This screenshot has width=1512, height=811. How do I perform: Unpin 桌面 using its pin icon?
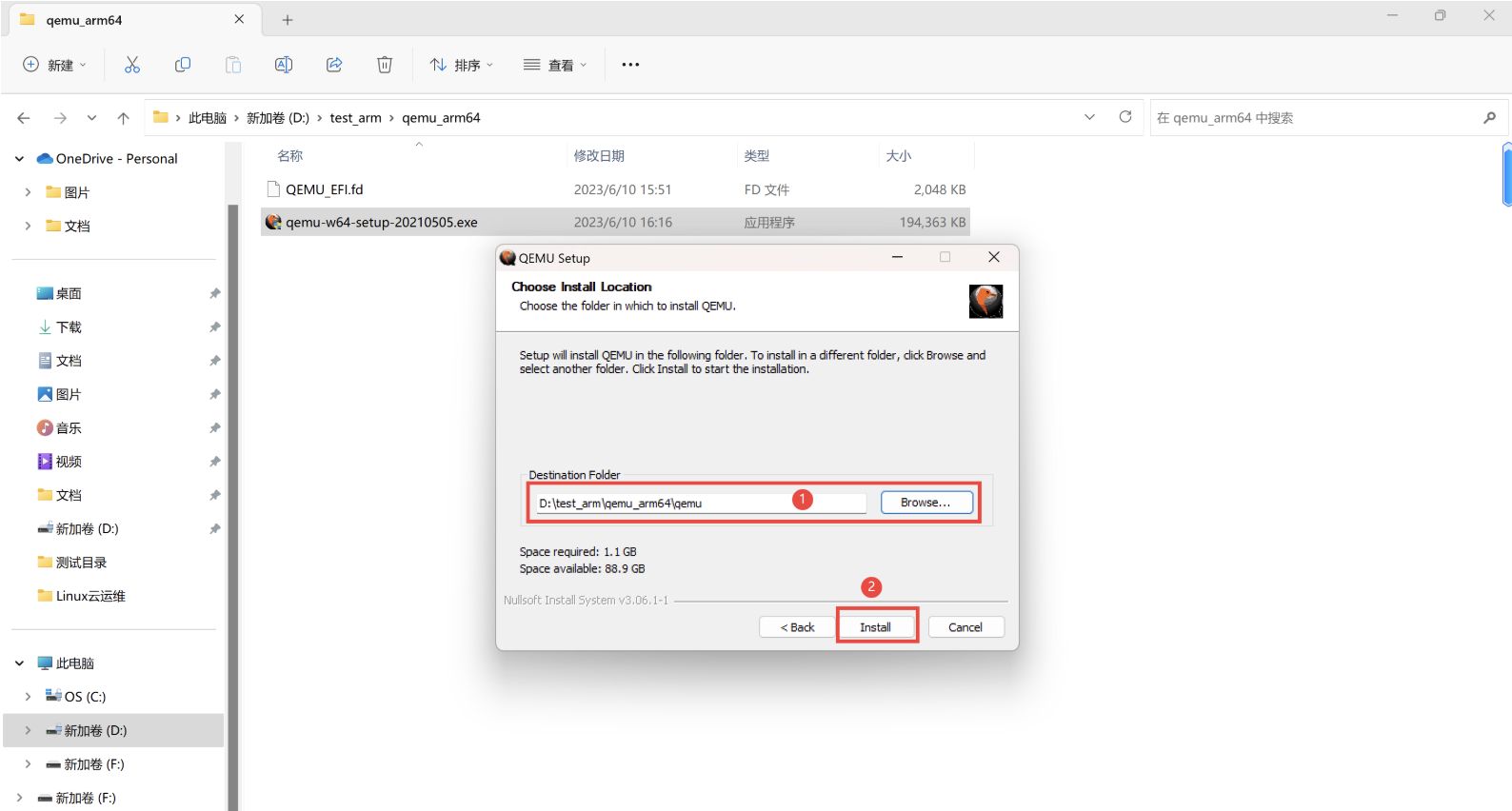point(214,294)
